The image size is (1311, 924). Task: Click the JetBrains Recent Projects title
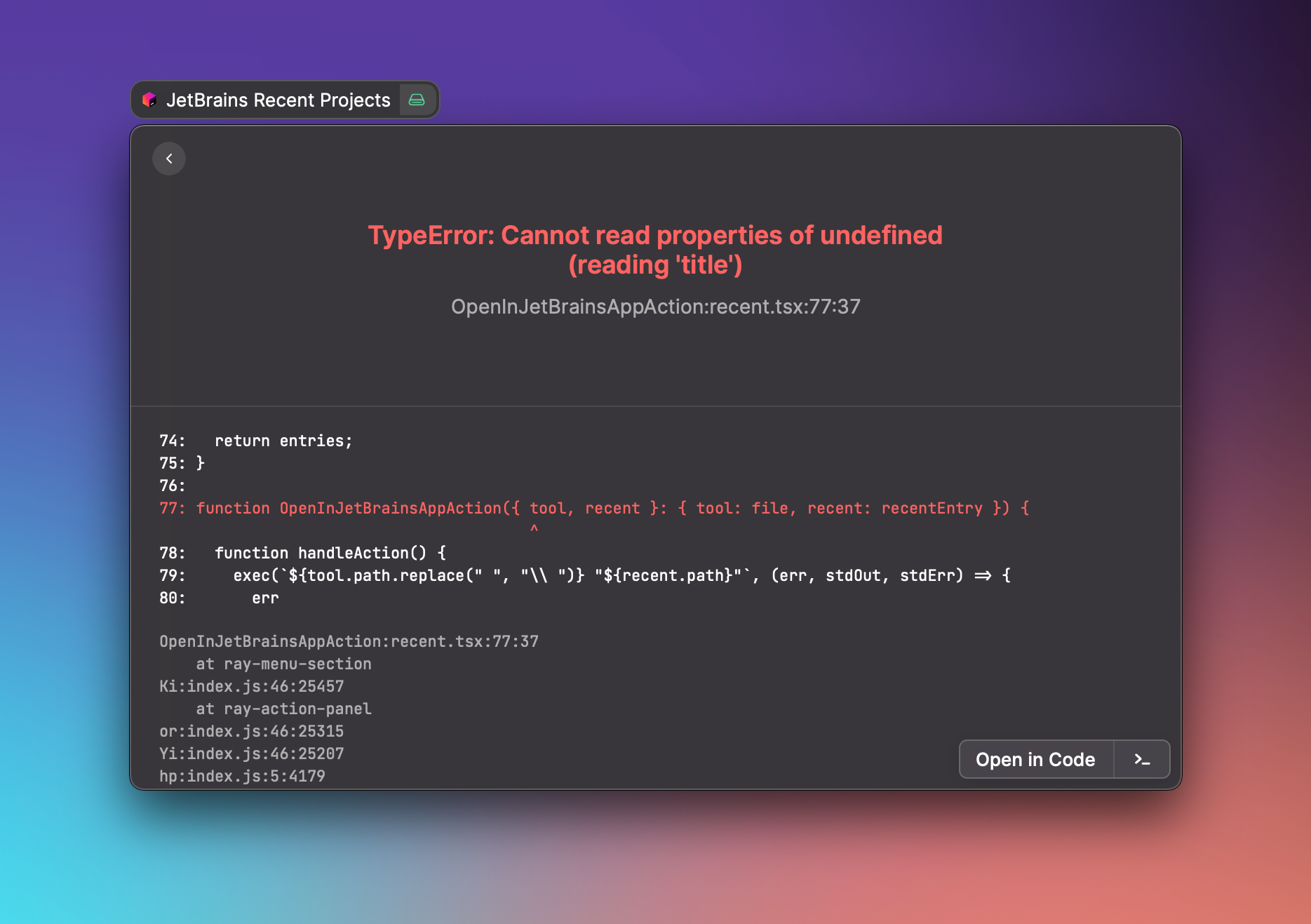click(278, 100)
